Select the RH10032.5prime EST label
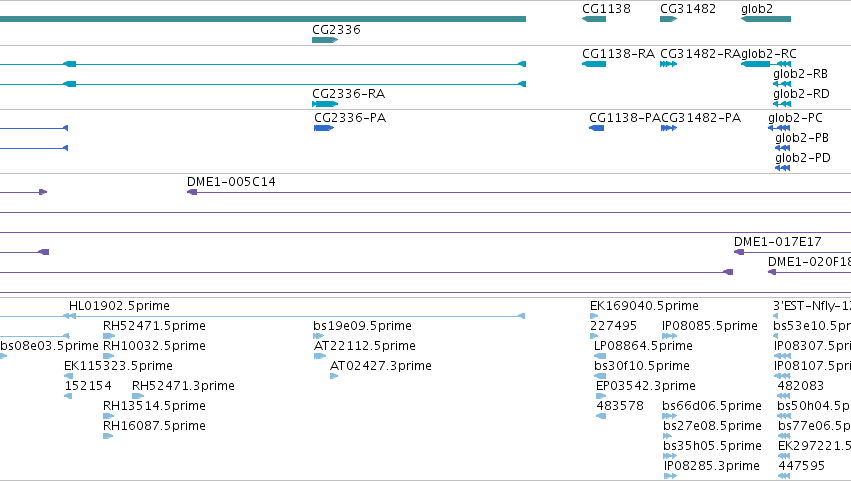The width and height of the screenshot is (851, 481). pos(154,346)
